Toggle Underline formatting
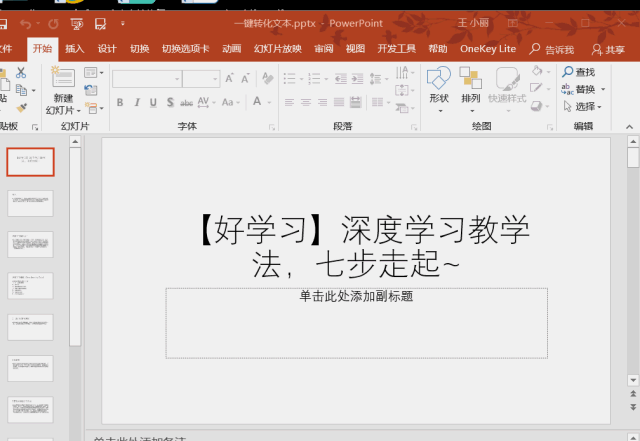This screenshot has width=640, height=441. coord(154,102)
